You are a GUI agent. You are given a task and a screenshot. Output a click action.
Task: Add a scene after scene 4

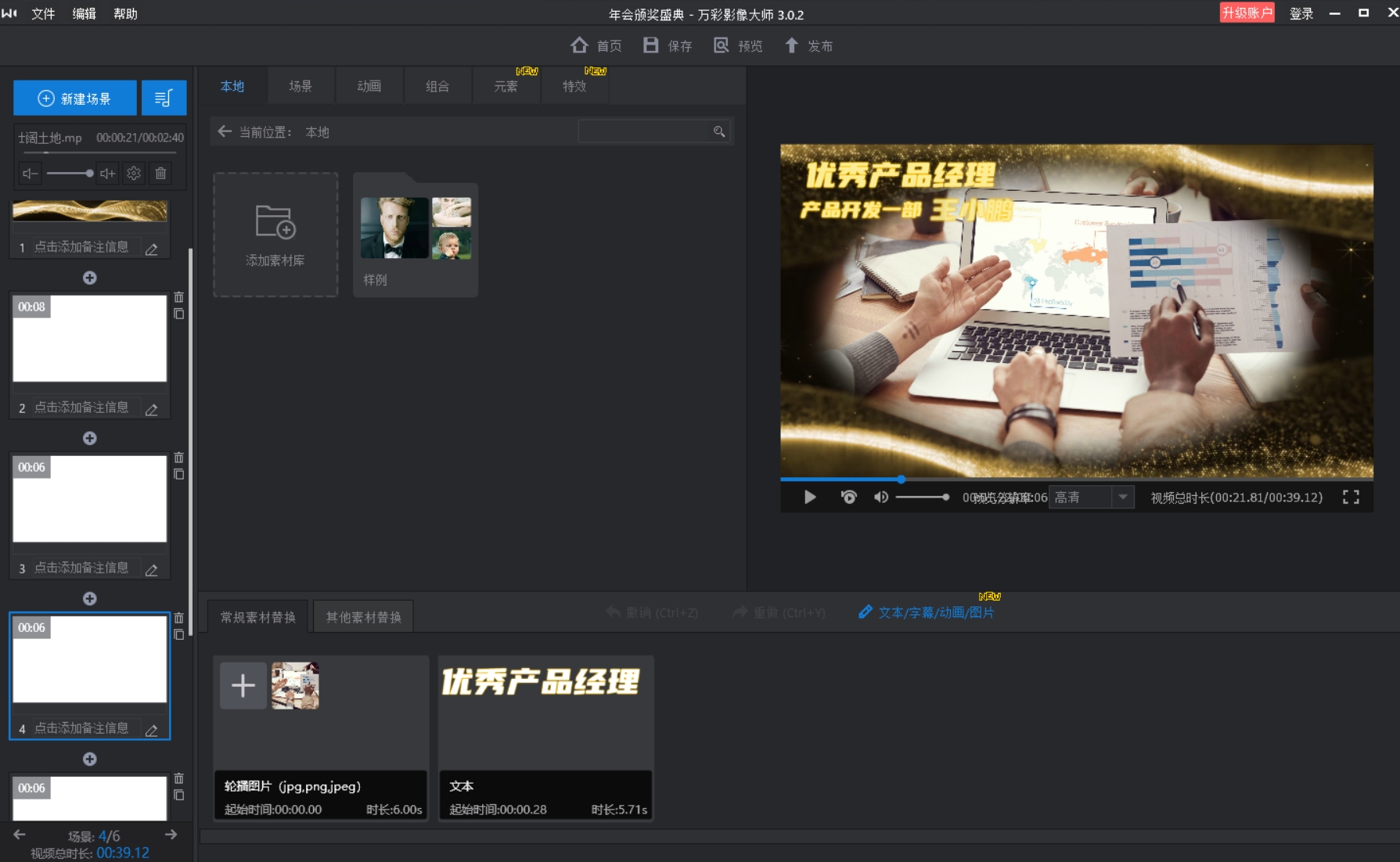point(90,759)
